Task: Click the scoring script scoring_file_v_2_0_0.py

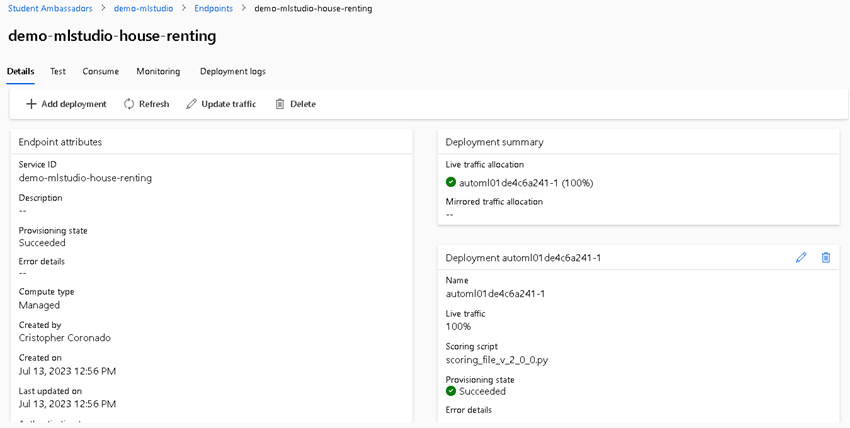Action: coord(497,360)
